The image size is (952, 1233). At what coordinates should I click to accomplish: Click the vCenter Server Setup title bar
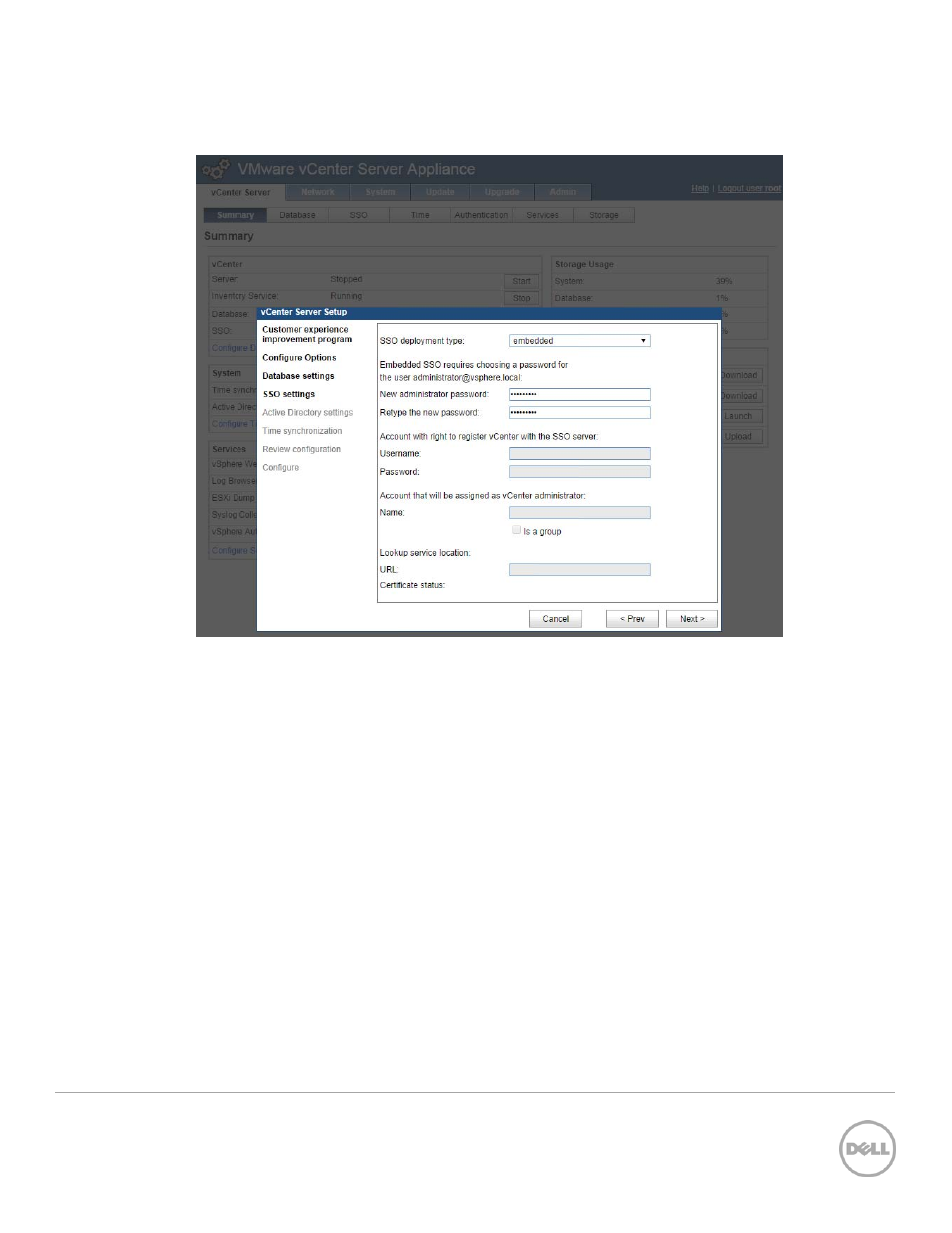[489, 312]
